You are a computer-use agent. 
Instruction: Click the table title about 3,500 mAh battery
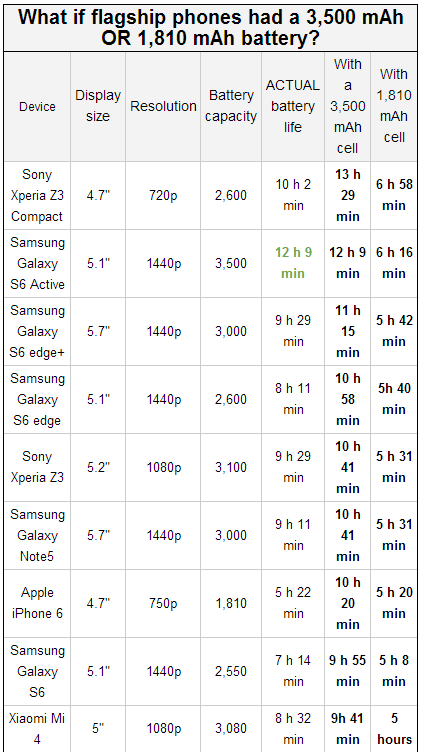(211, 28)
